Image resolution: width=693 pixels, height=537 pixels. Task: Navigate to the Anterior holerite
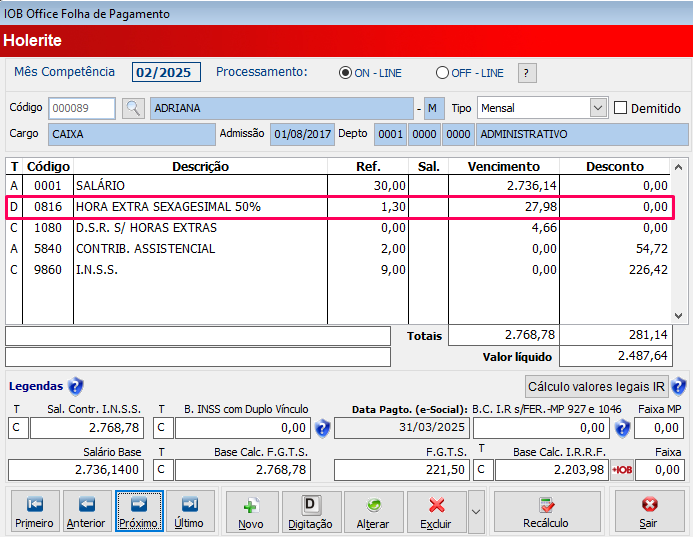pyautogui.click(x=86, y=511)
